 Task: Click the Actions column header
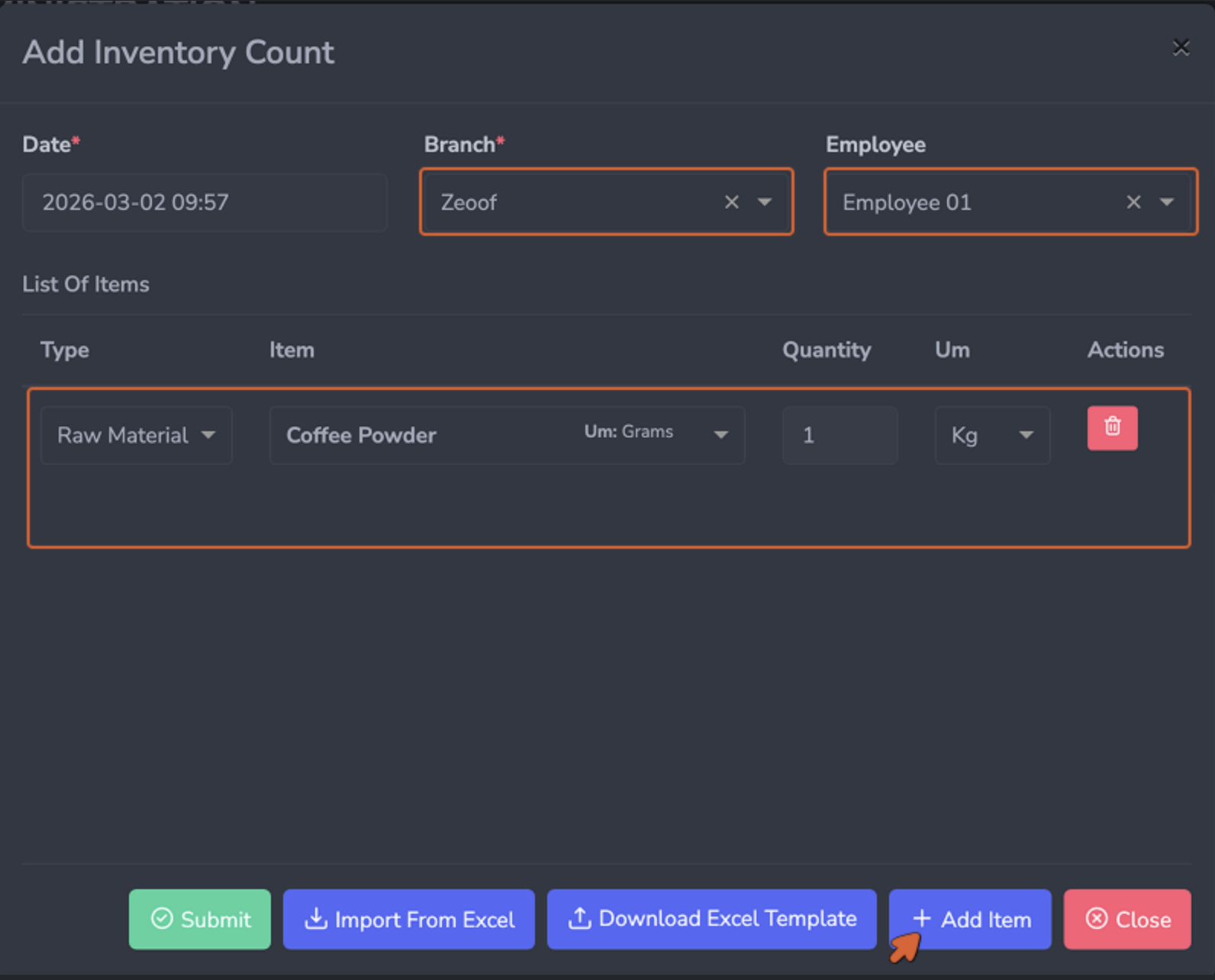[x=1126, y=350]
